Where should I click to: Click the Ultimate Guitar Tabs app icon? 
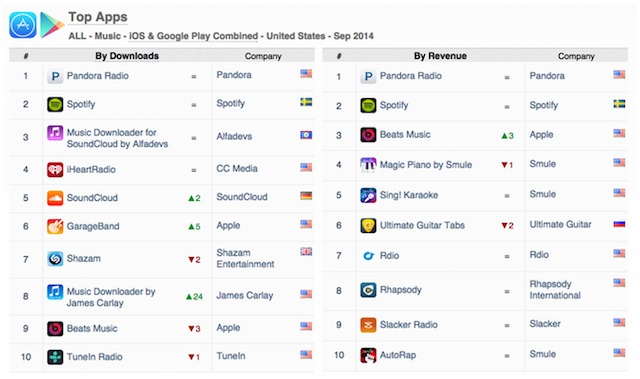pos(368,225)
